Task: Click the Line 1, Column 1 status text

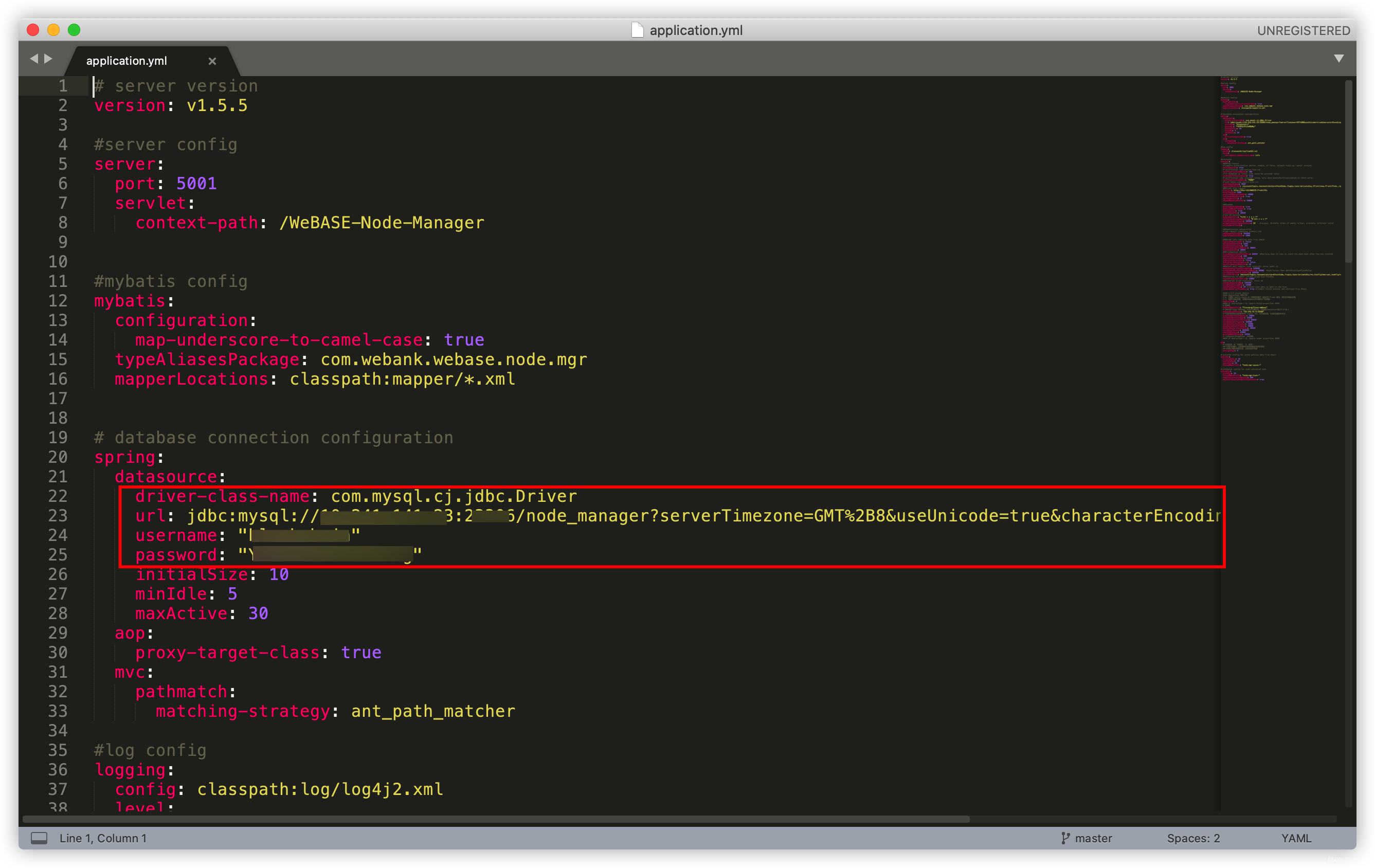Action: (103, 838)
